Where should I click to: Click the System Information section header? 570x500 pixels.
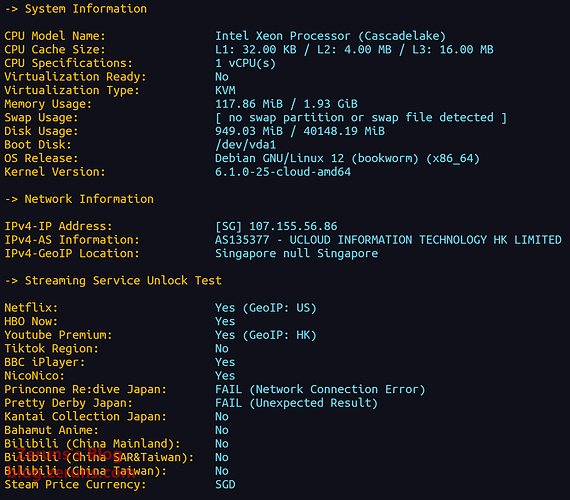pyautogui.click(x=76, y=9)
